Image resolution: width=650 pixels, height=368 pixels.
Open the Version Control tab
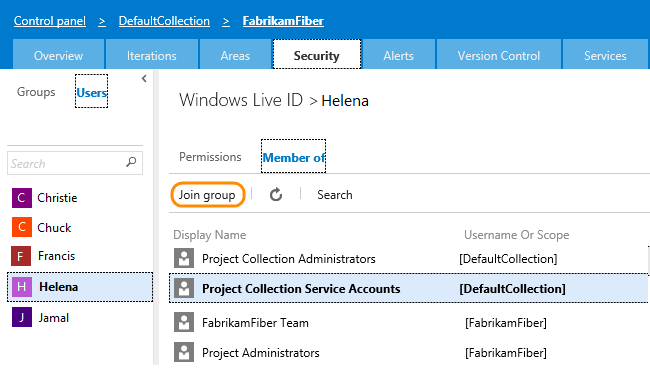(x=499, y=55)
